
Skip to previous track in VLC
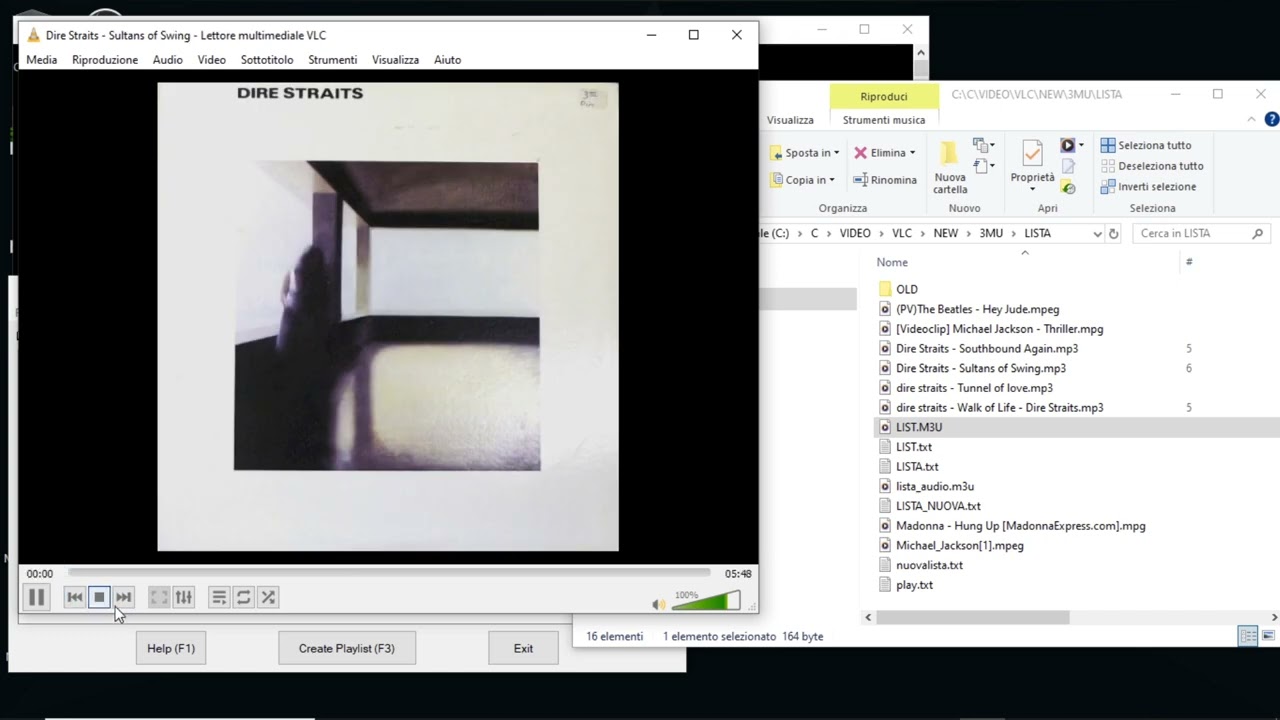pos(74,597)
